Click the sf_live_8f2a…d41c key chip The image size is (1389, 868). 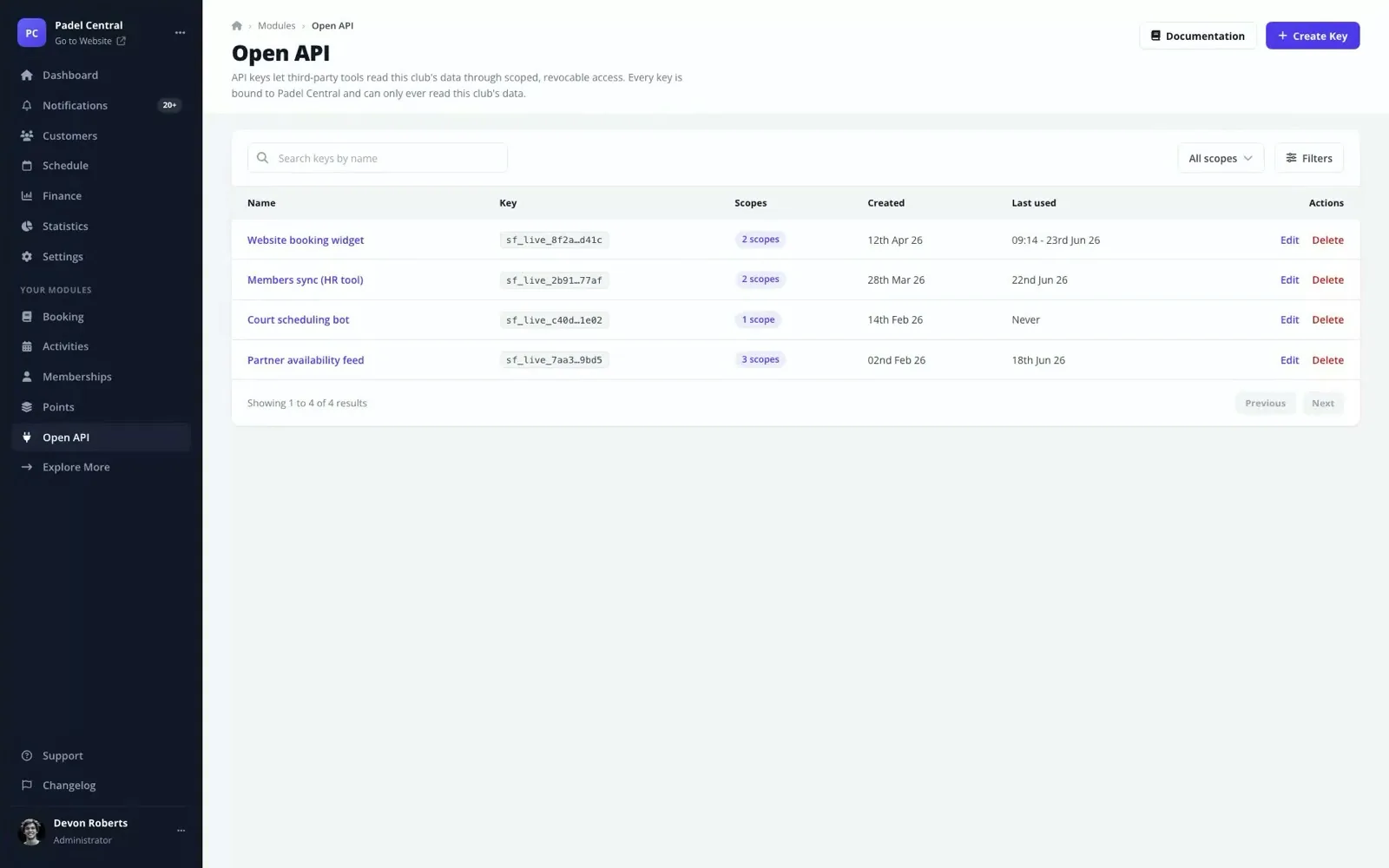554,240
